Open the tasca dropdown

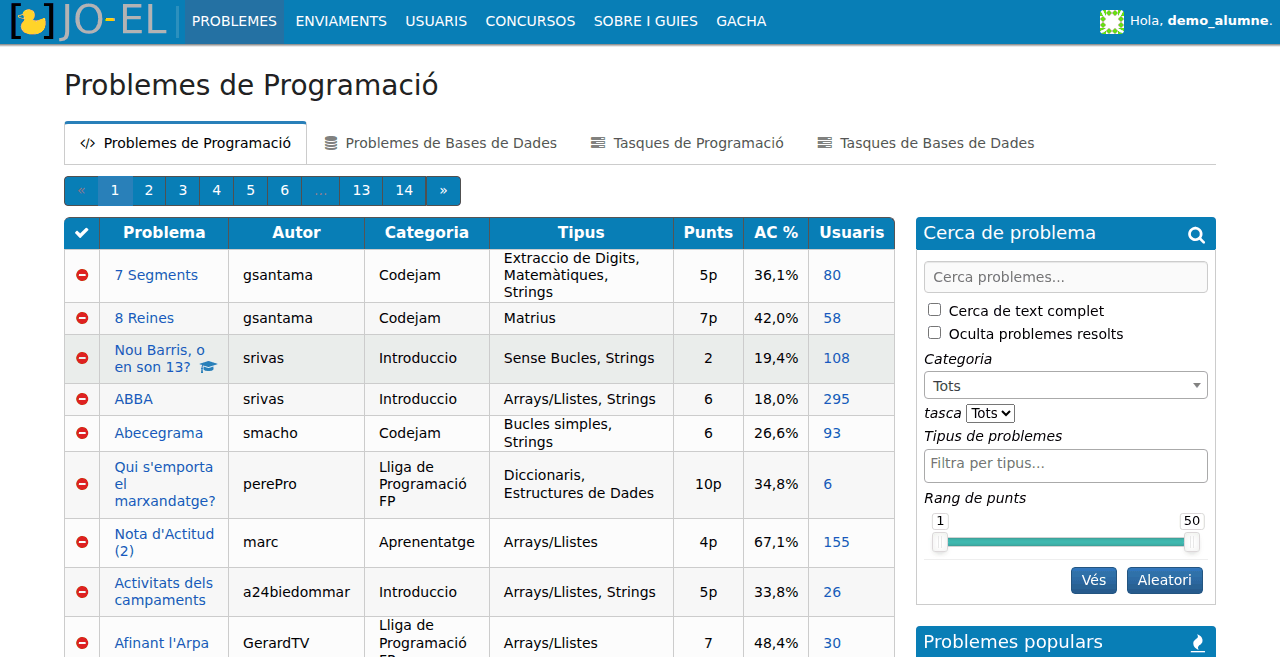[x=991, y=413]
